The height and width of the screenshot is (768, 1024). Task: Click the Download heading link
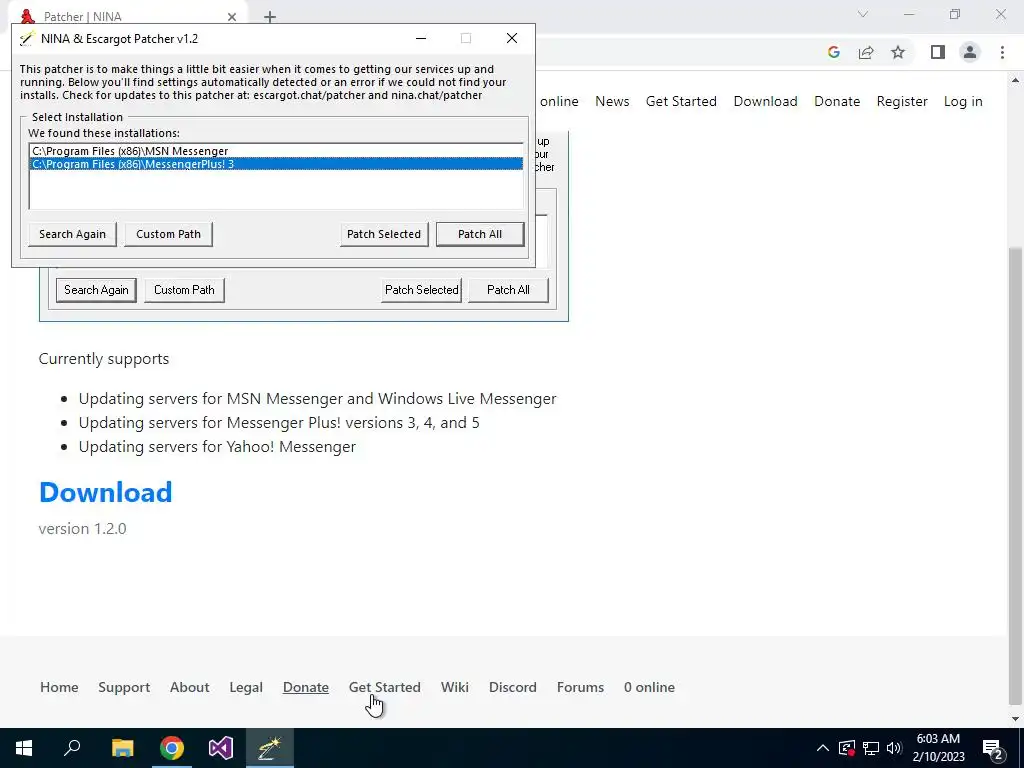click(106, 492)
